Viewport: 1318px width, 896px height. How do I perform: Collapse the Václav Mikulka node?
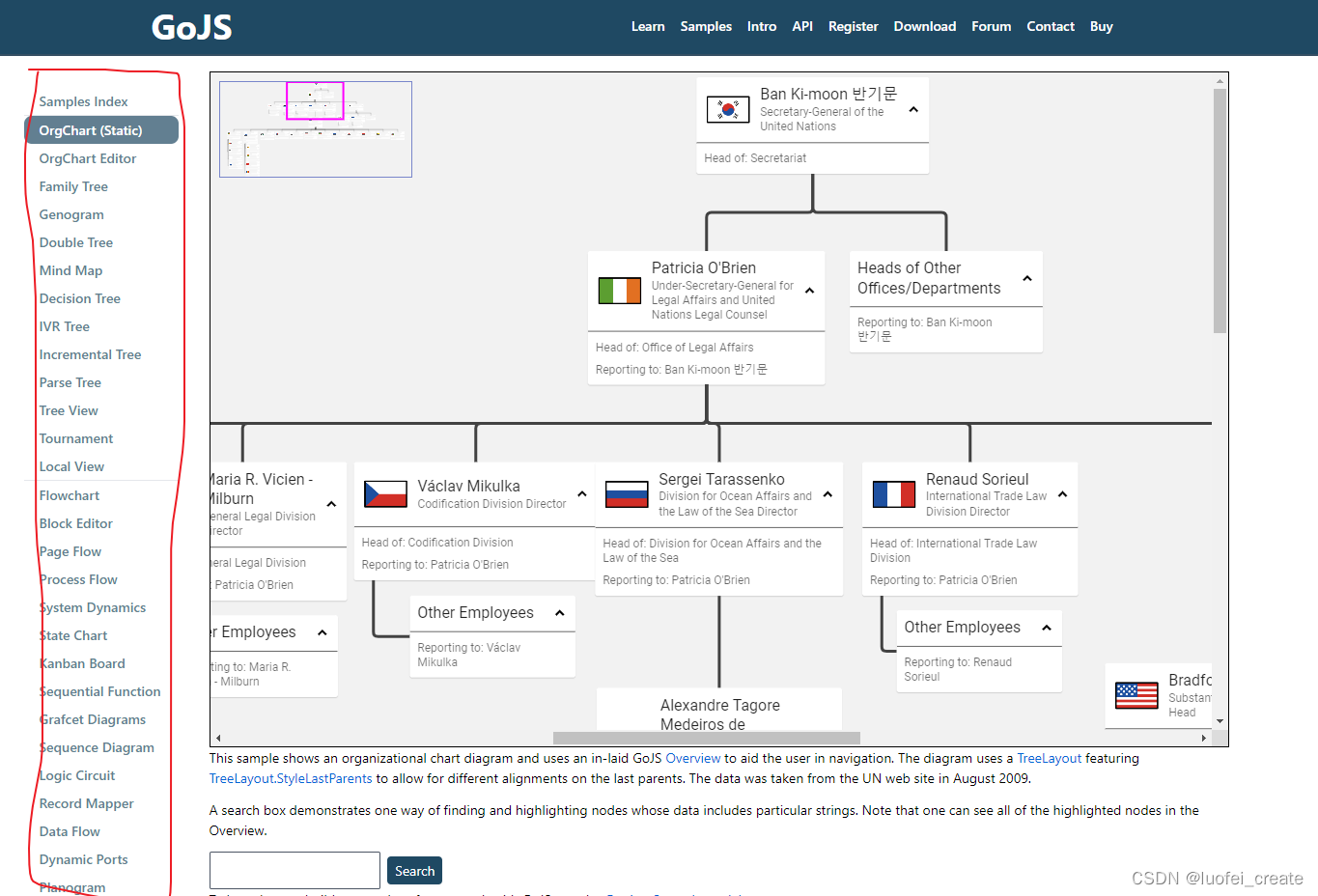click(x=582, y=494)
